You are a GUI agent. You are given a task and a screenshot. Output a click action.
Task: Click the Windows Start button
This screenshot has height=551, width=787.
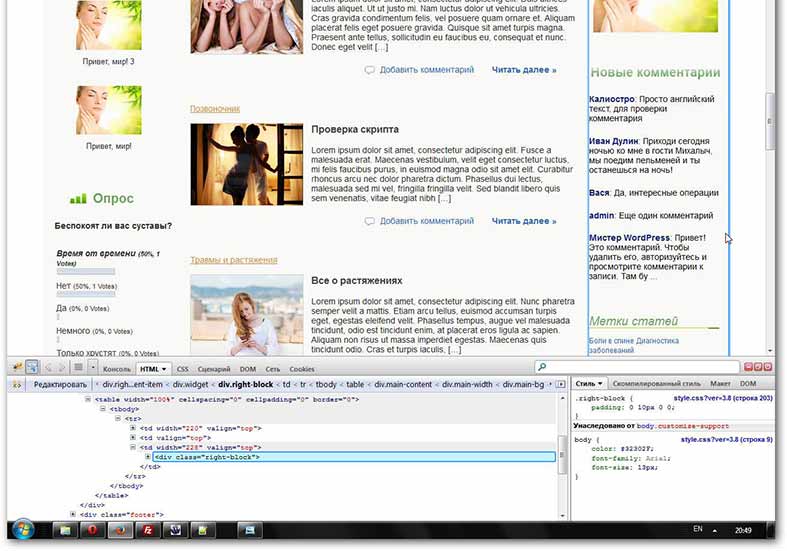coord(22,528)
